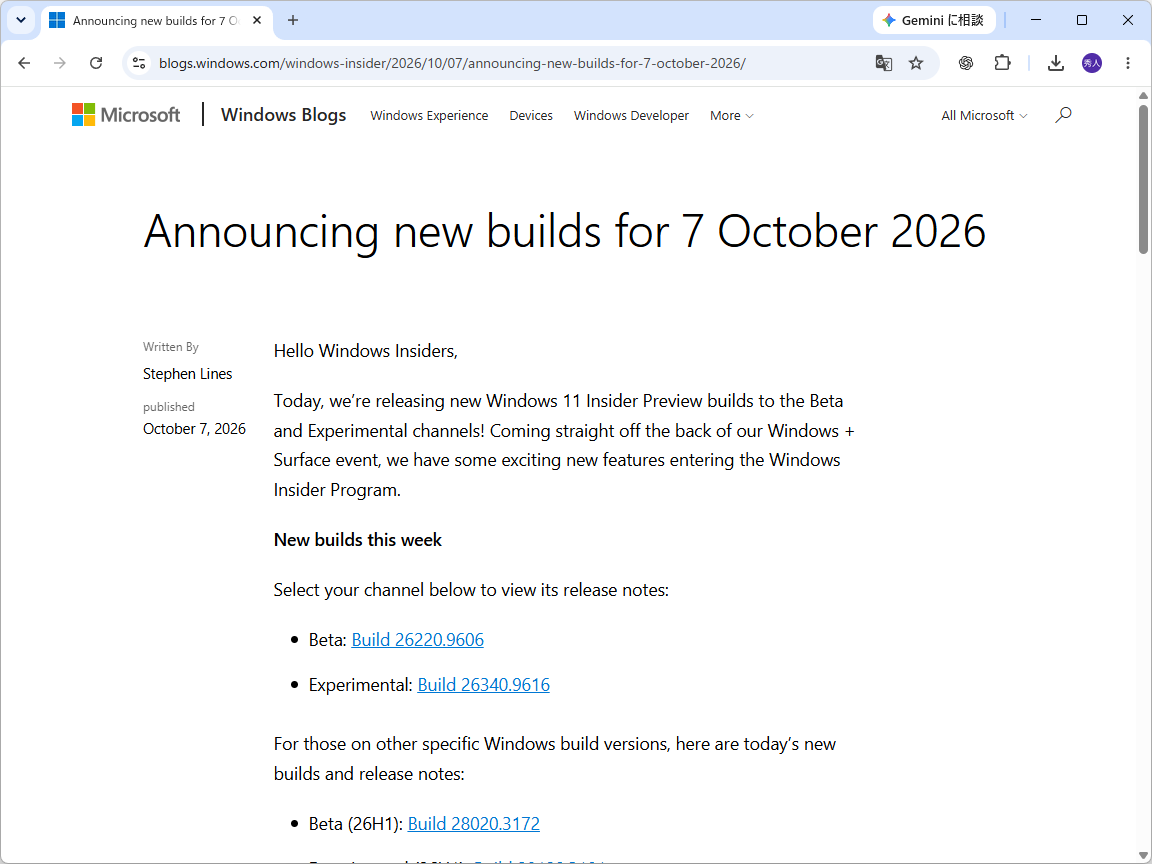Open Build 26340.9616 release notes
This screenshot has height=864, width=1152.
click(x=483, y=684)
